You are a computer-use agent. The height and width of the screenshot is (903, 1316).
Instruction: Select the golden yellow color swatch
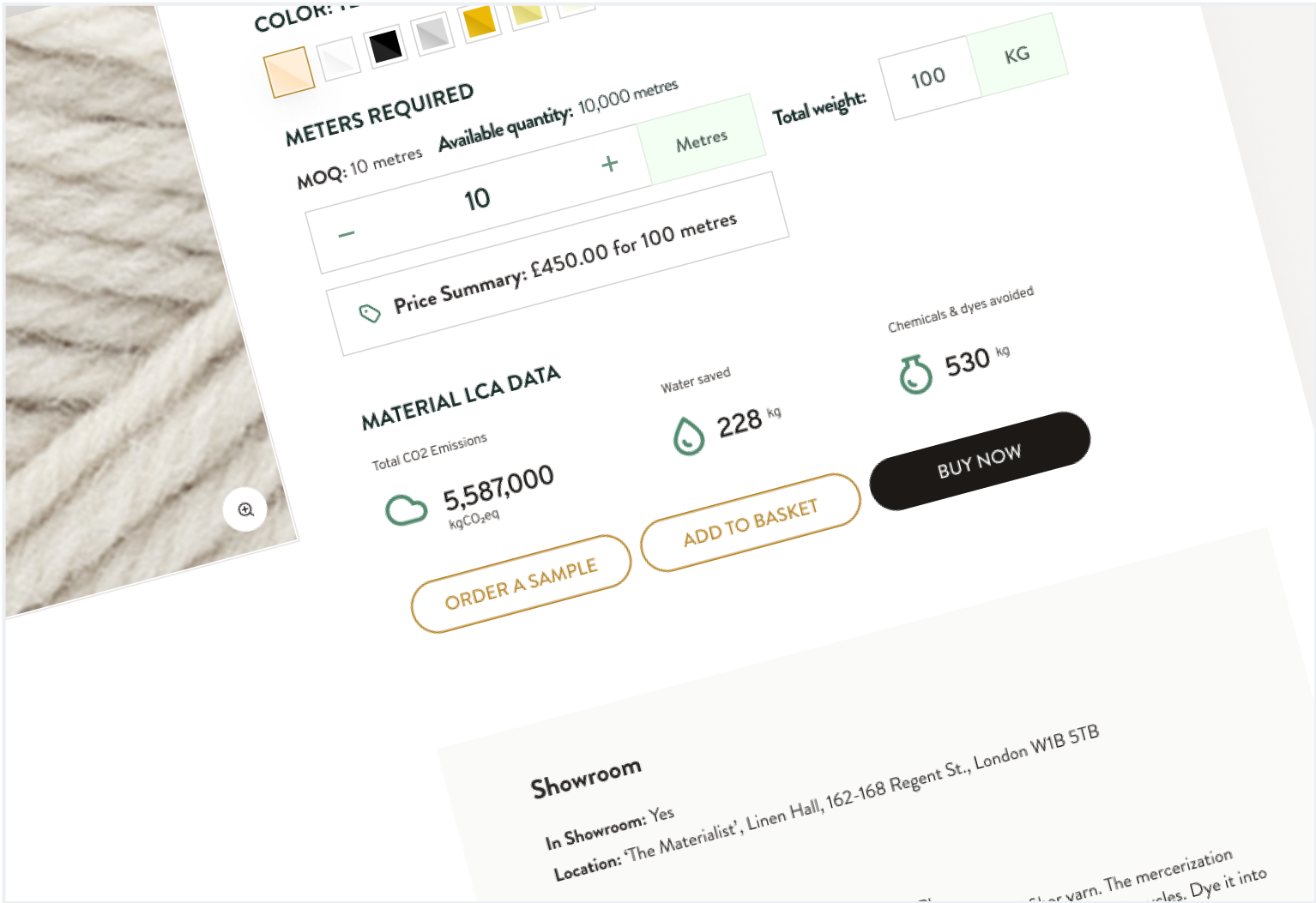point(480,21)
